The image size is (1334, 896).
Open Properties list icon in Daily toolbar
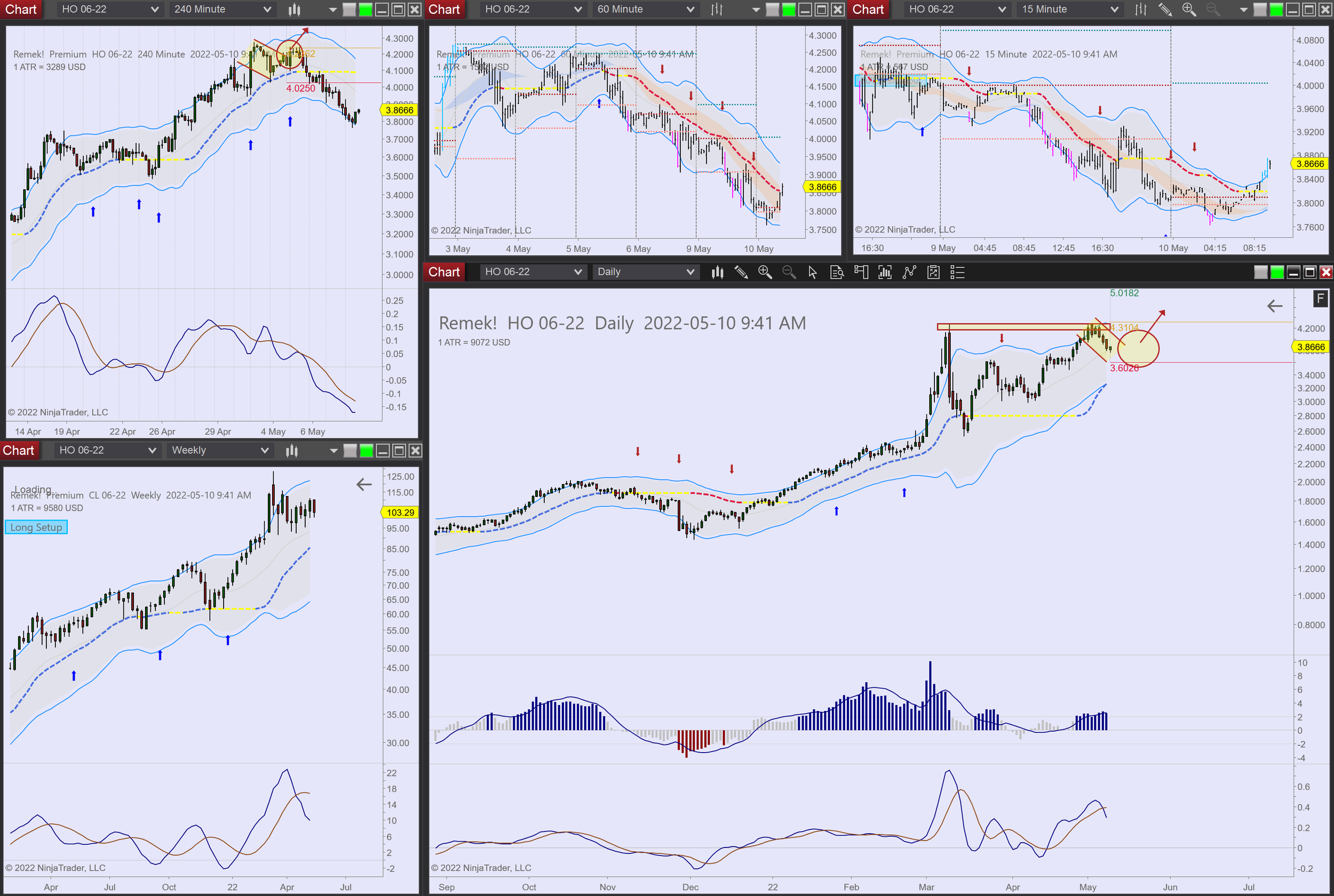(x=957, y=272)
